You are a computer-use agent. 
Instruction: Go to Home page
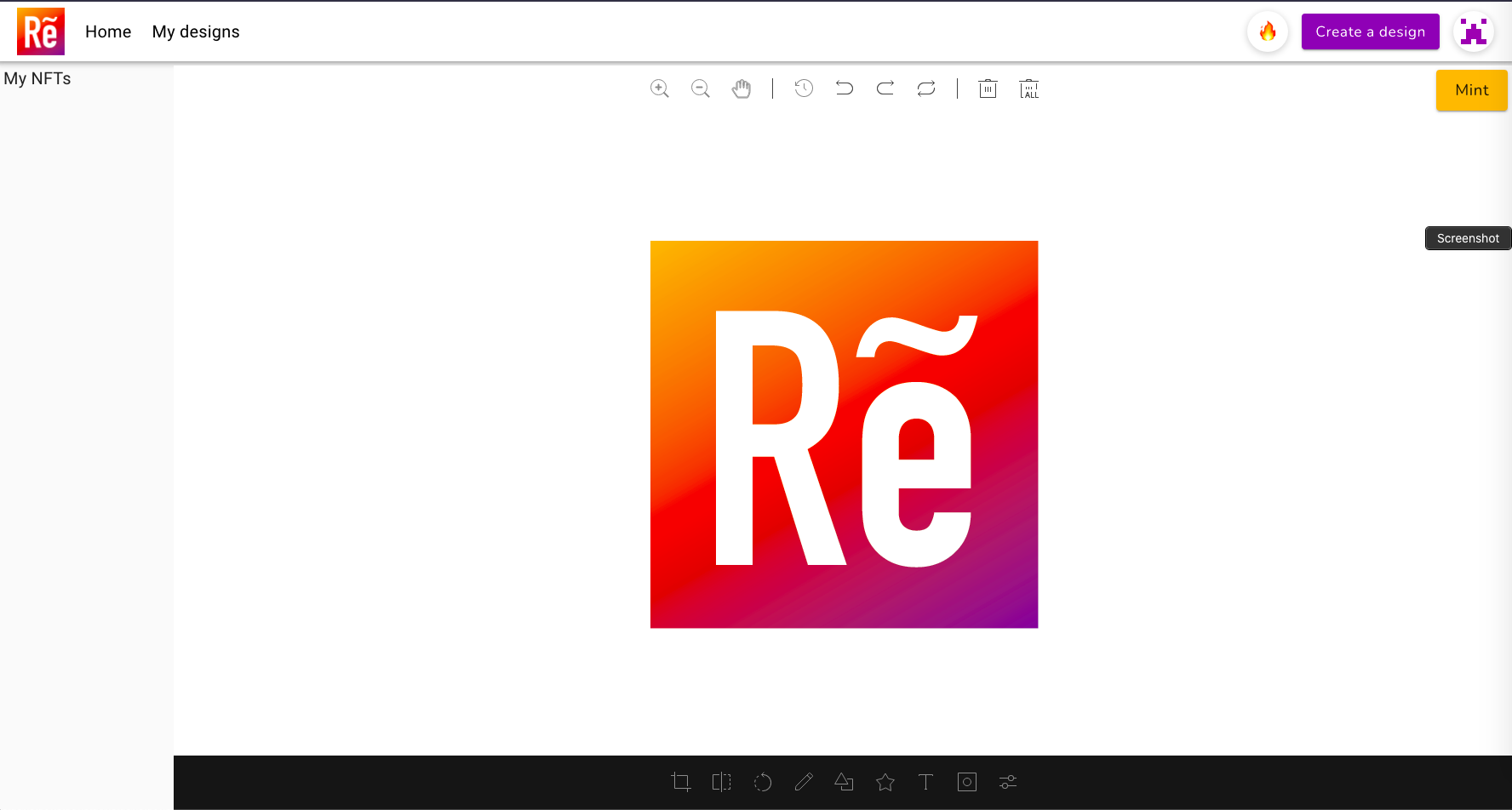pos(108,31)
